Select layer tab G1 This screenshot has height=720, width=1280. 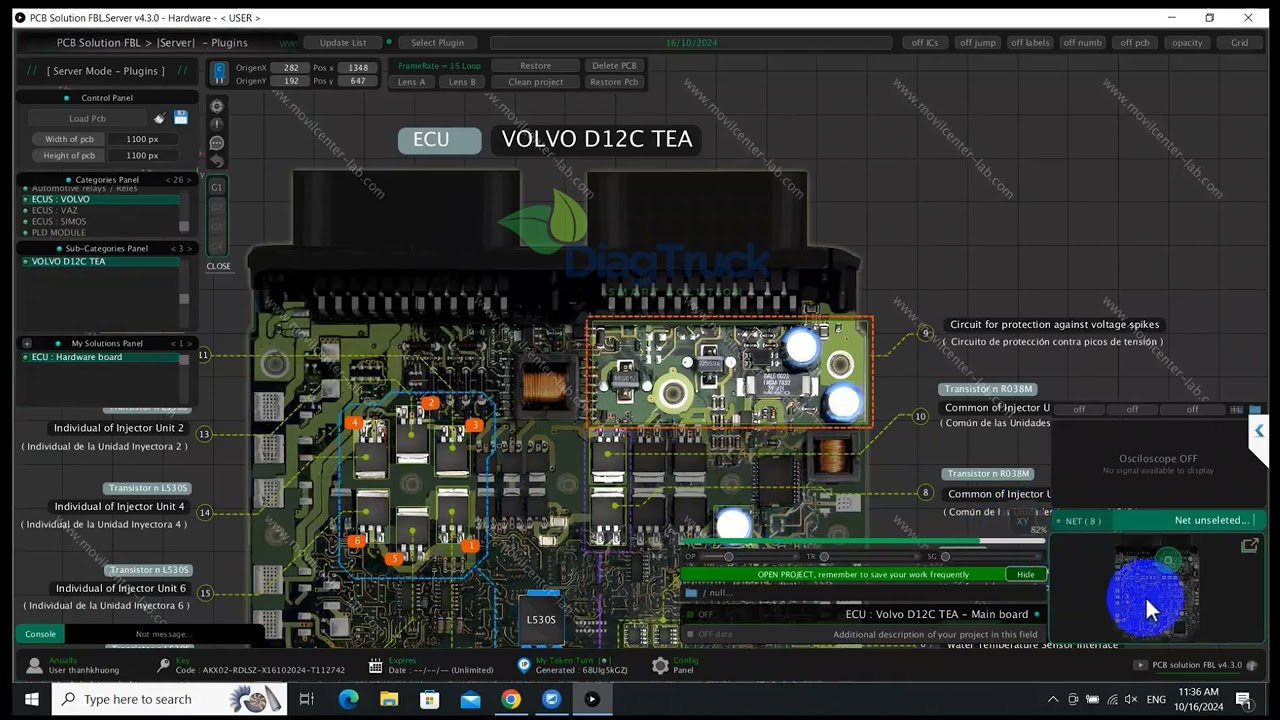[x=216, y=187]
